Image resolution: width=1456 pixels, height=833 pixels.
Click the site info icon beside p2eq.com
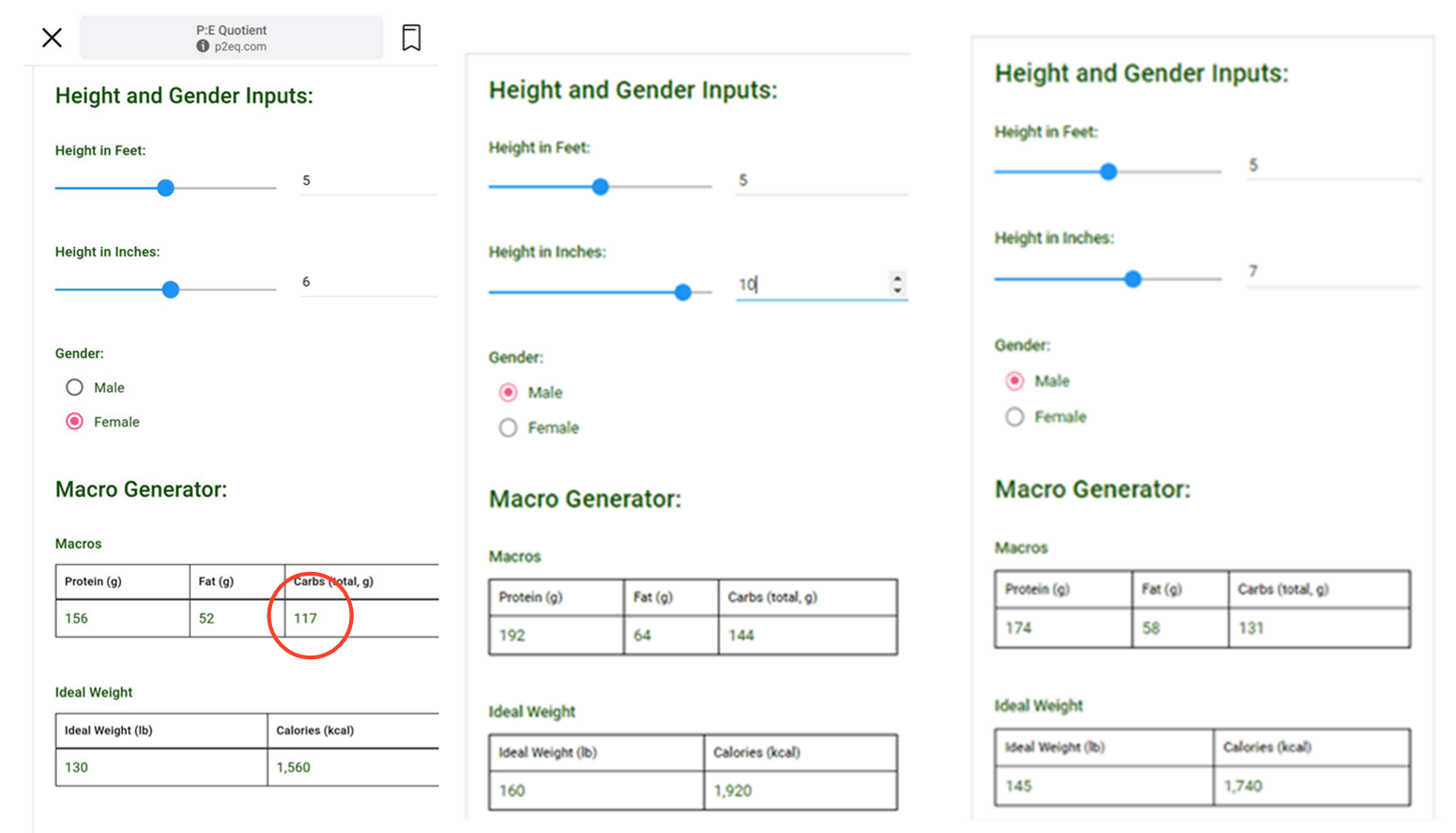203,46
